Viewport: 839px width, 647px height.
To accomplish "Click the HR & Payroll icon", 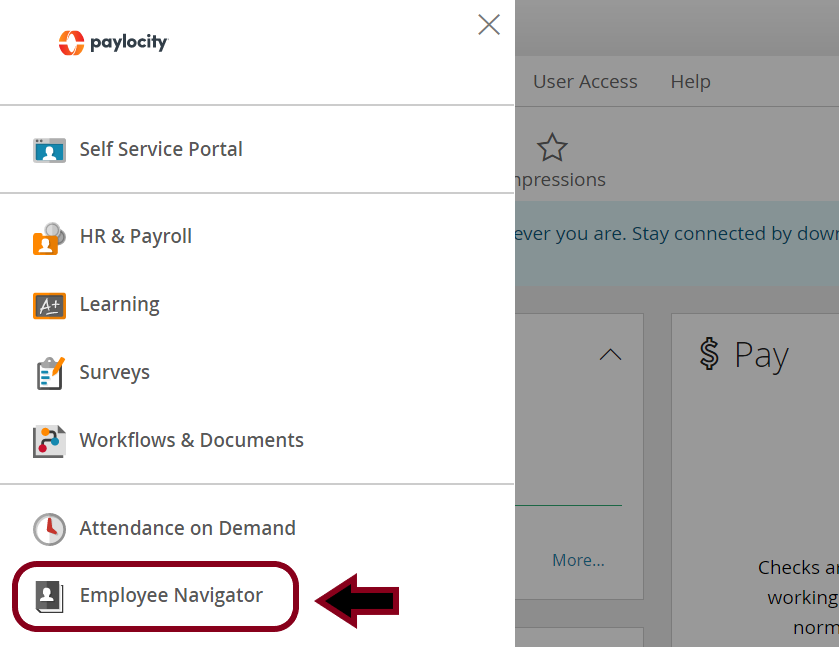I will pos(49,239).
